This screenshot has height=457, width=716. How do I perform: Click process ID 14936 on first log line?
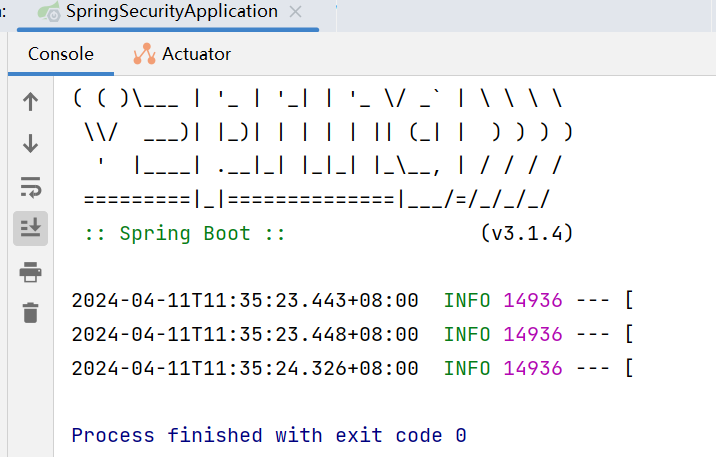(x=532, y=300)
